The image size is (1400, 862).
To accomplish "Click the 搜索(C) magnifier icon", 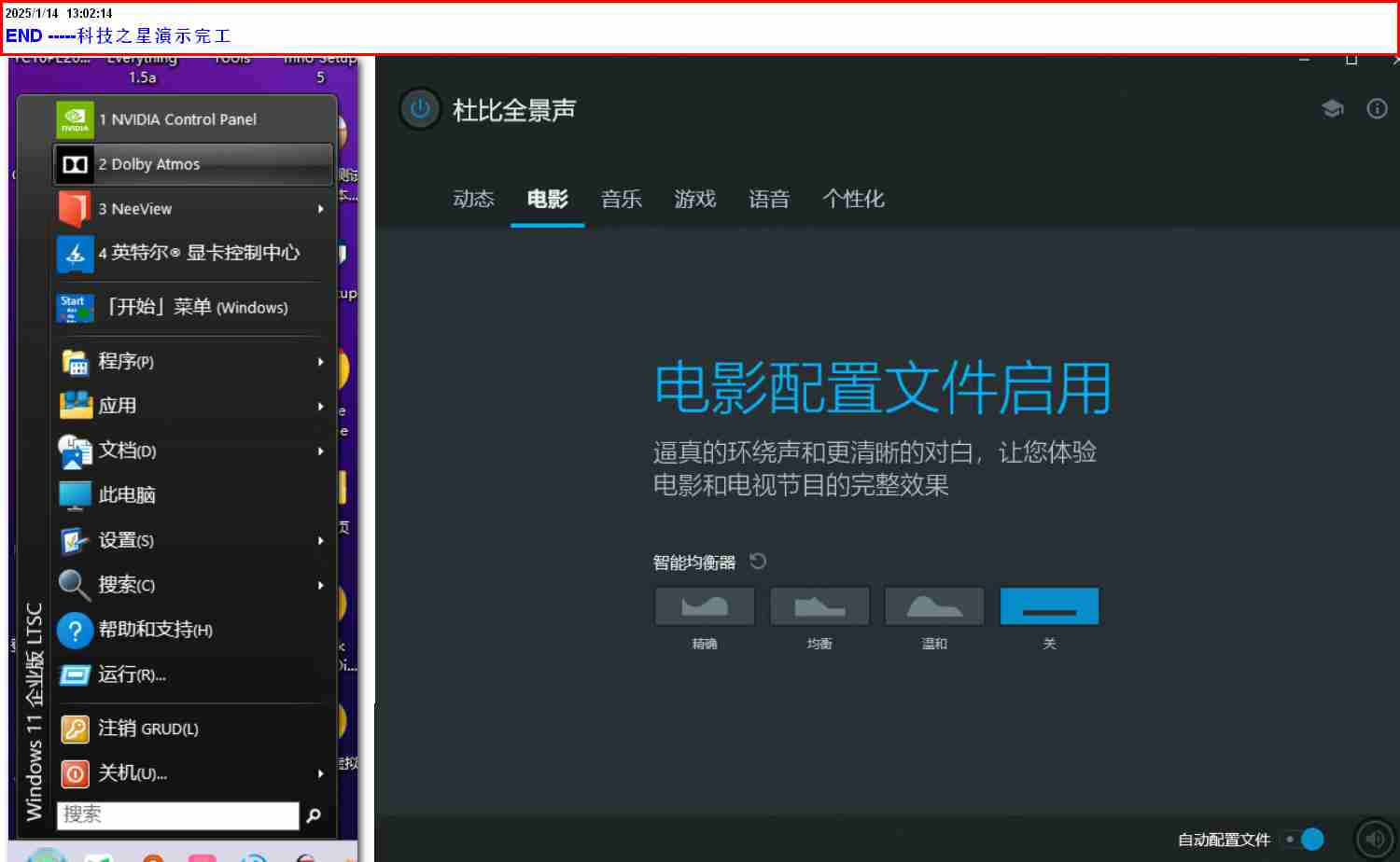I will click(x=75, y=585).
